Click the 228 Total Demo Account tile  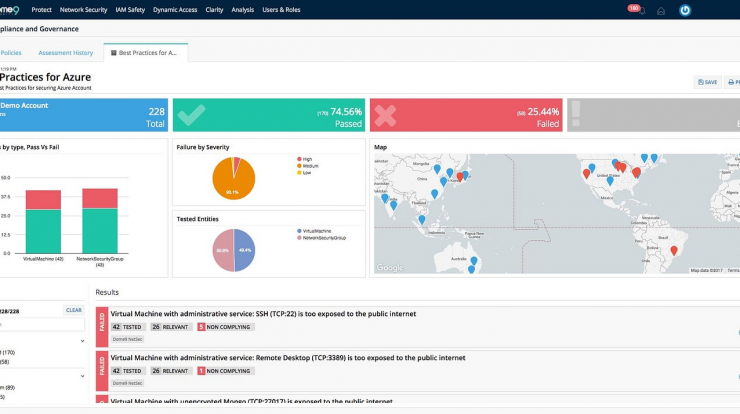coord(84,115)
